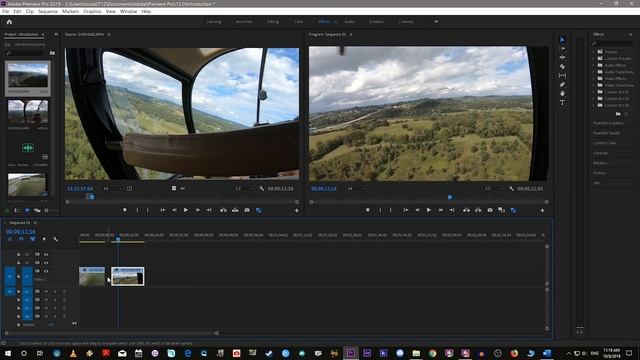Select the first clip thumbnail in Project panel
Viewport: 640px width, 360px height.
click(x=28, y=76)
